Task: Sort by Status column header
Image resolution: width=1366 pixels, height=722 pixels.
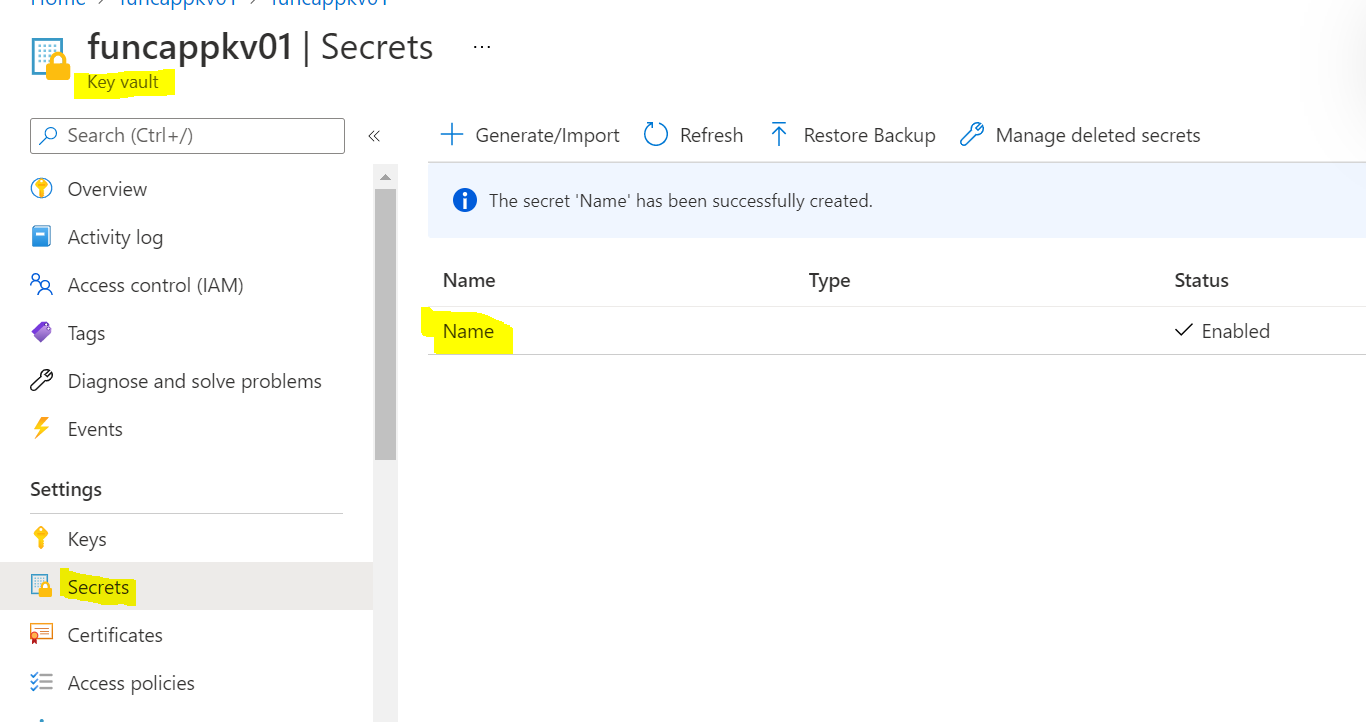Action: pyautogui.click(x=1201, y=280)
